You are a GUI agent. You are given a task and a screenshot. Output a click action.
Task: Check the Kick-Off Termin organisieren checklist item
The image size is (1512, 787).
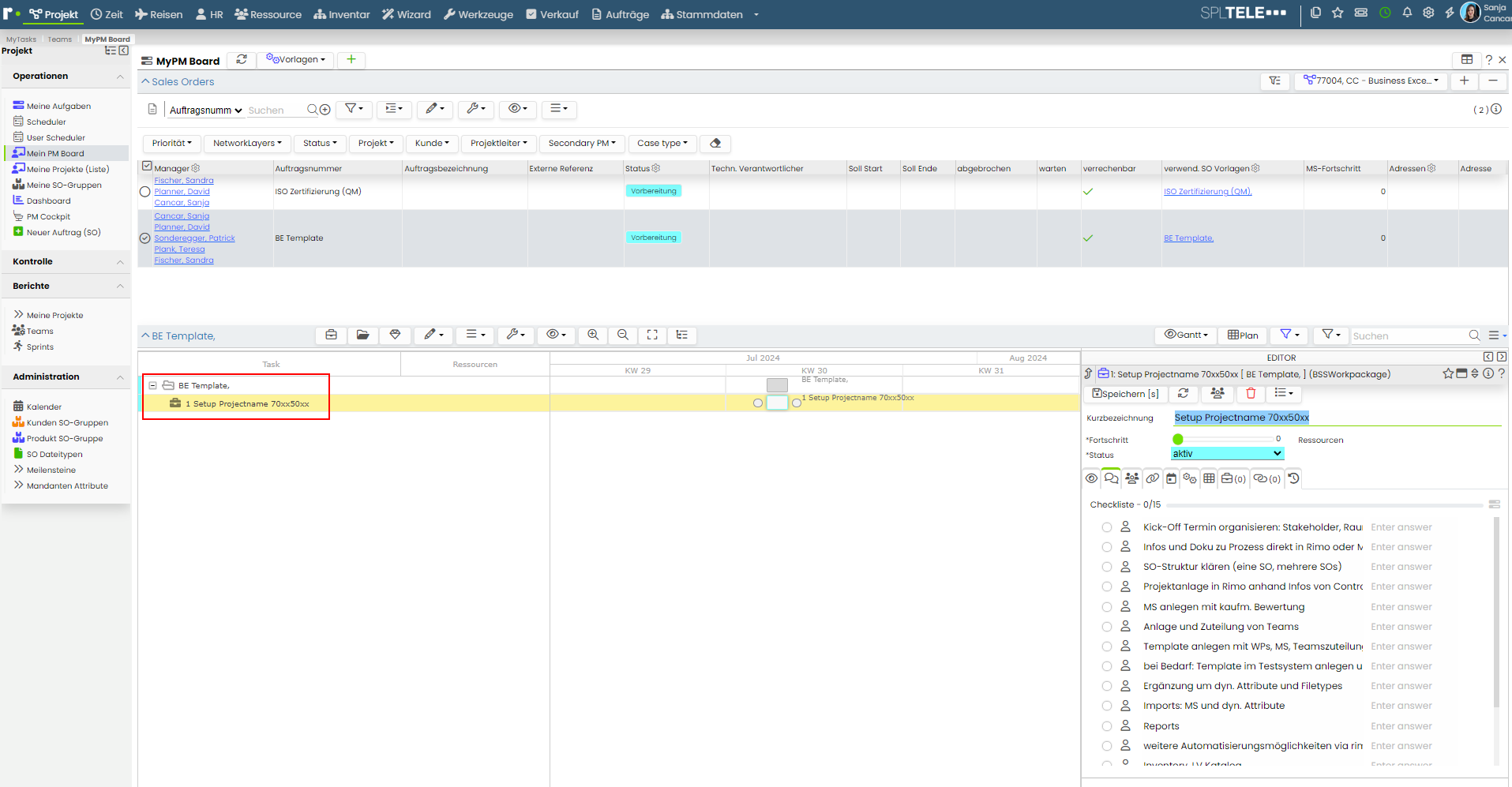click(1107, 527)
